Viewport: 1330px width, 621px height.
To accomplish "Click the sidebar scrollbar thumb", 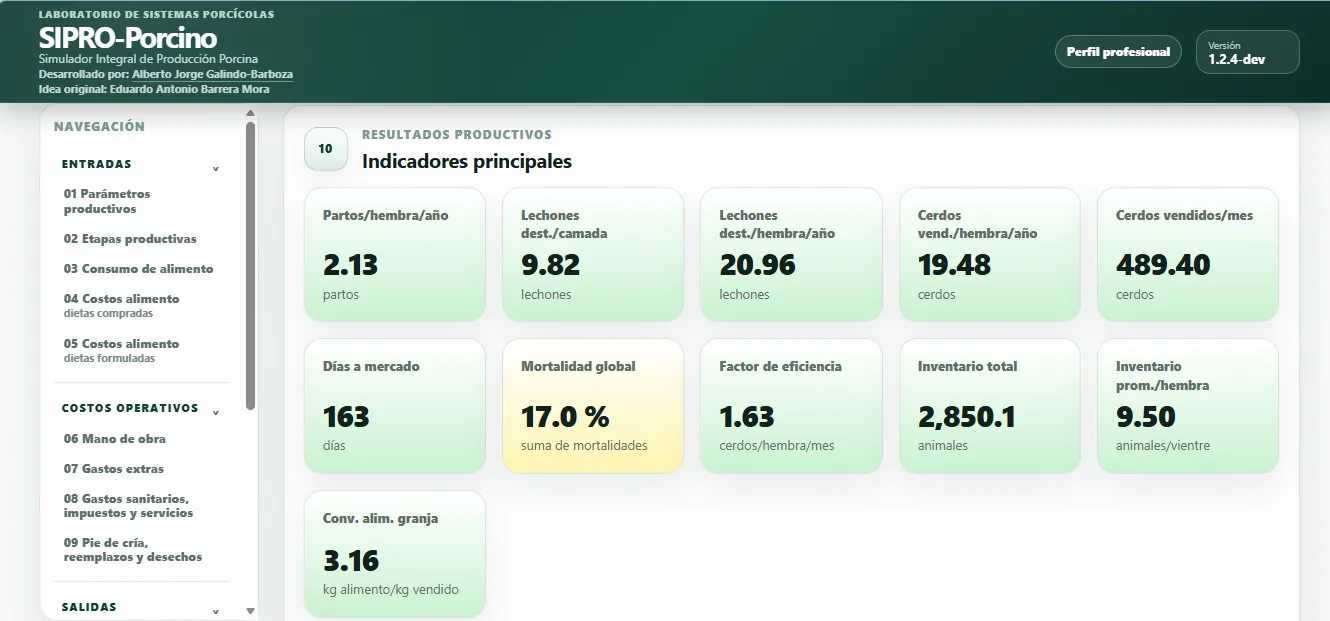I will 250,265.
